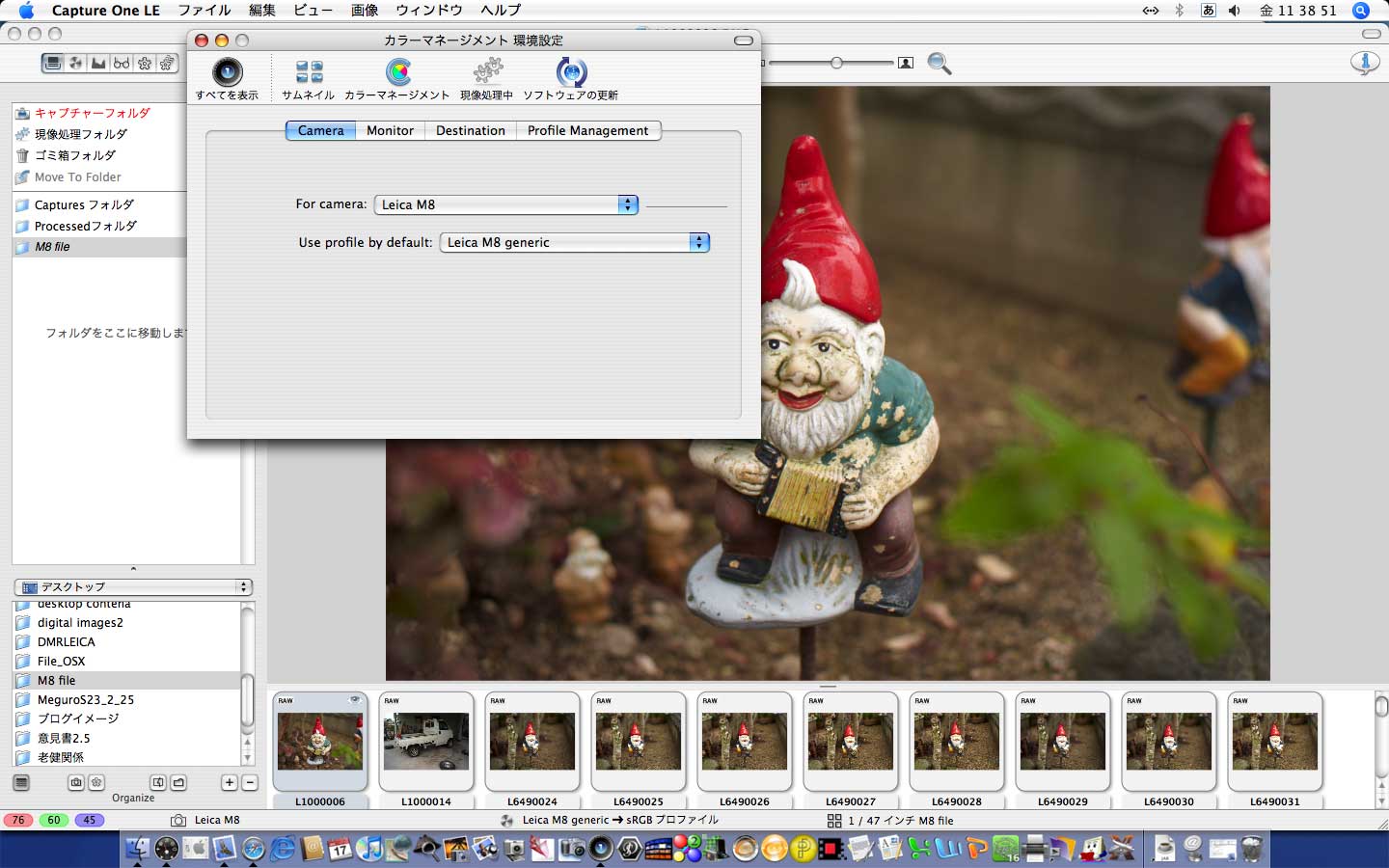Open the Software Update preferences pane
Screen dimensions: 1389x868
[x=571, y=78]
